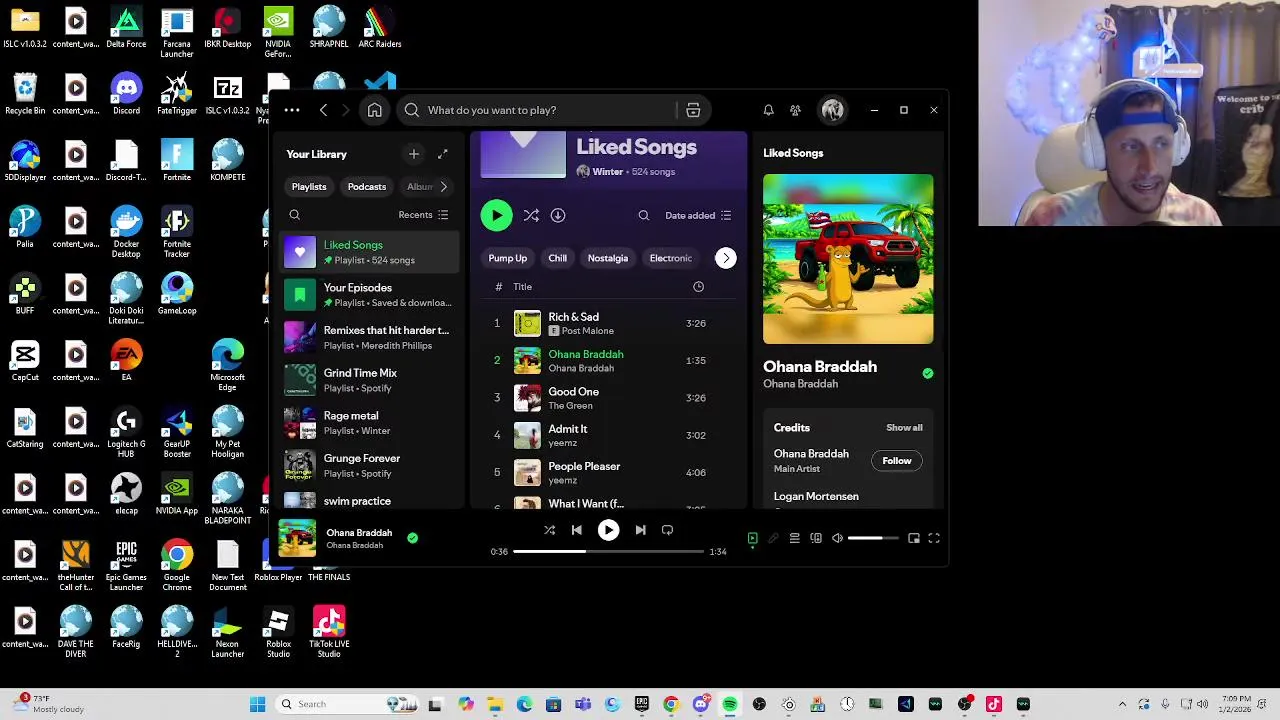Skip to previous track
The image size is (1280, 720).
(x=576, y=530)
